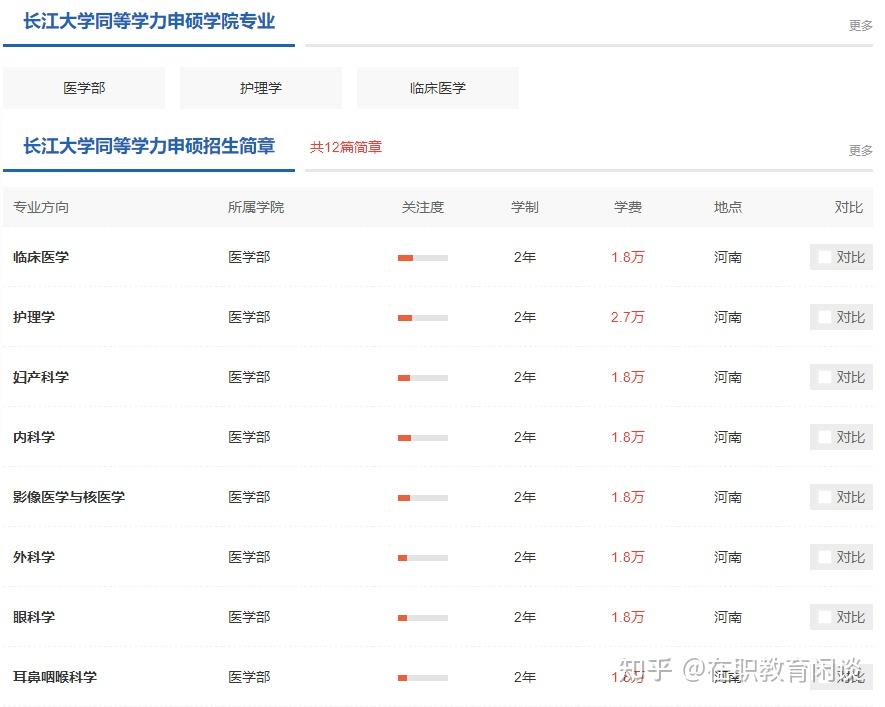Click the 学制 column header
The image size is (885, 707).
[525, 208]
